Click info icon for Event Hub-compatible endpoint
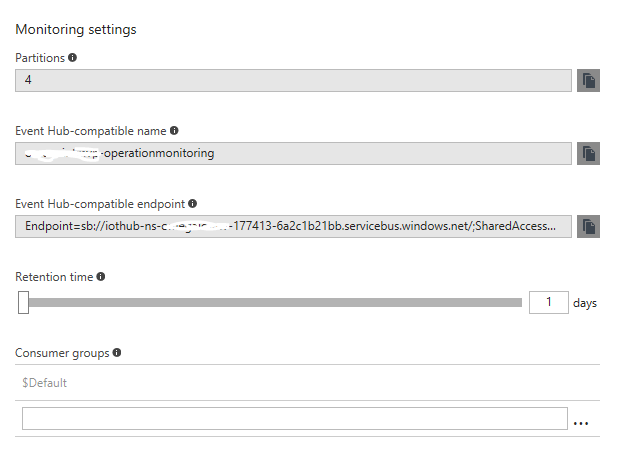The image size is (629, 452). pos(192,204)
